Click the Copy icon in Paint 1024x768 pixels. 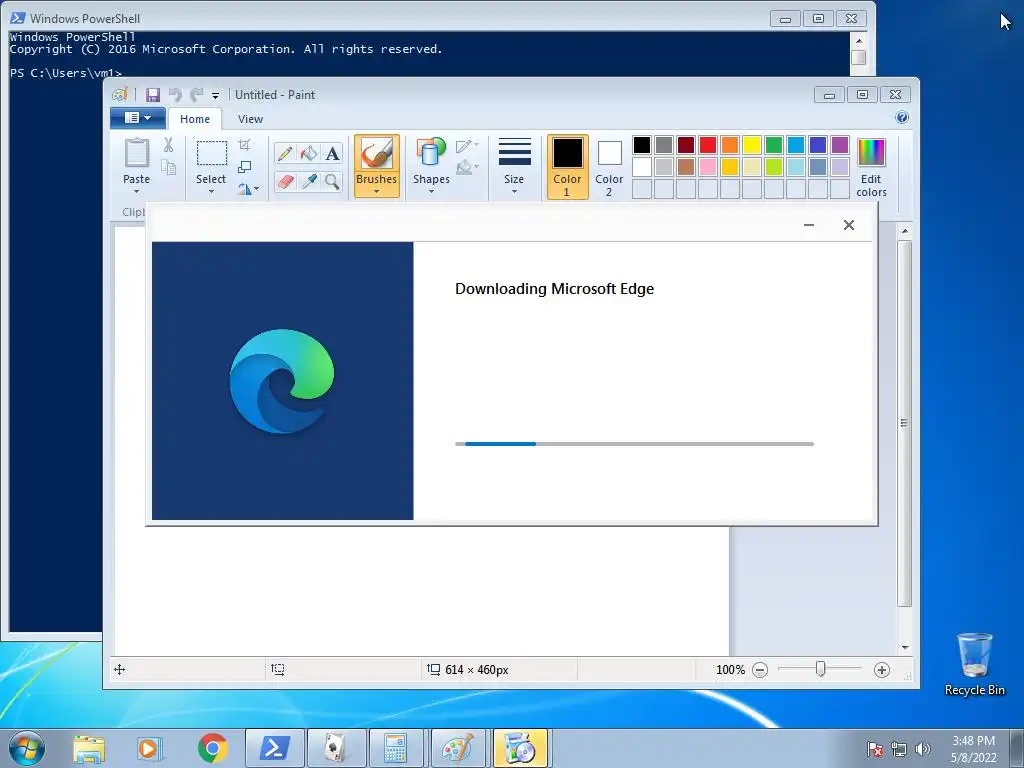tap(168, 167)
